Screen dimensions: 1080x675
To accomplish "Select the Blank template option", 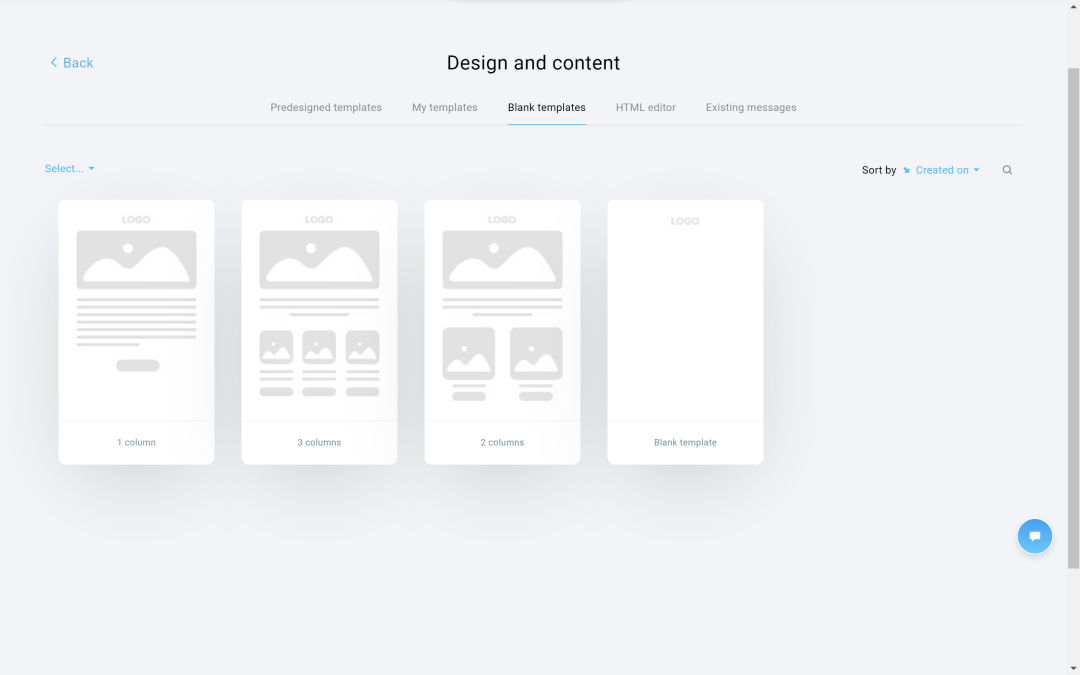I will coord(685,332).
